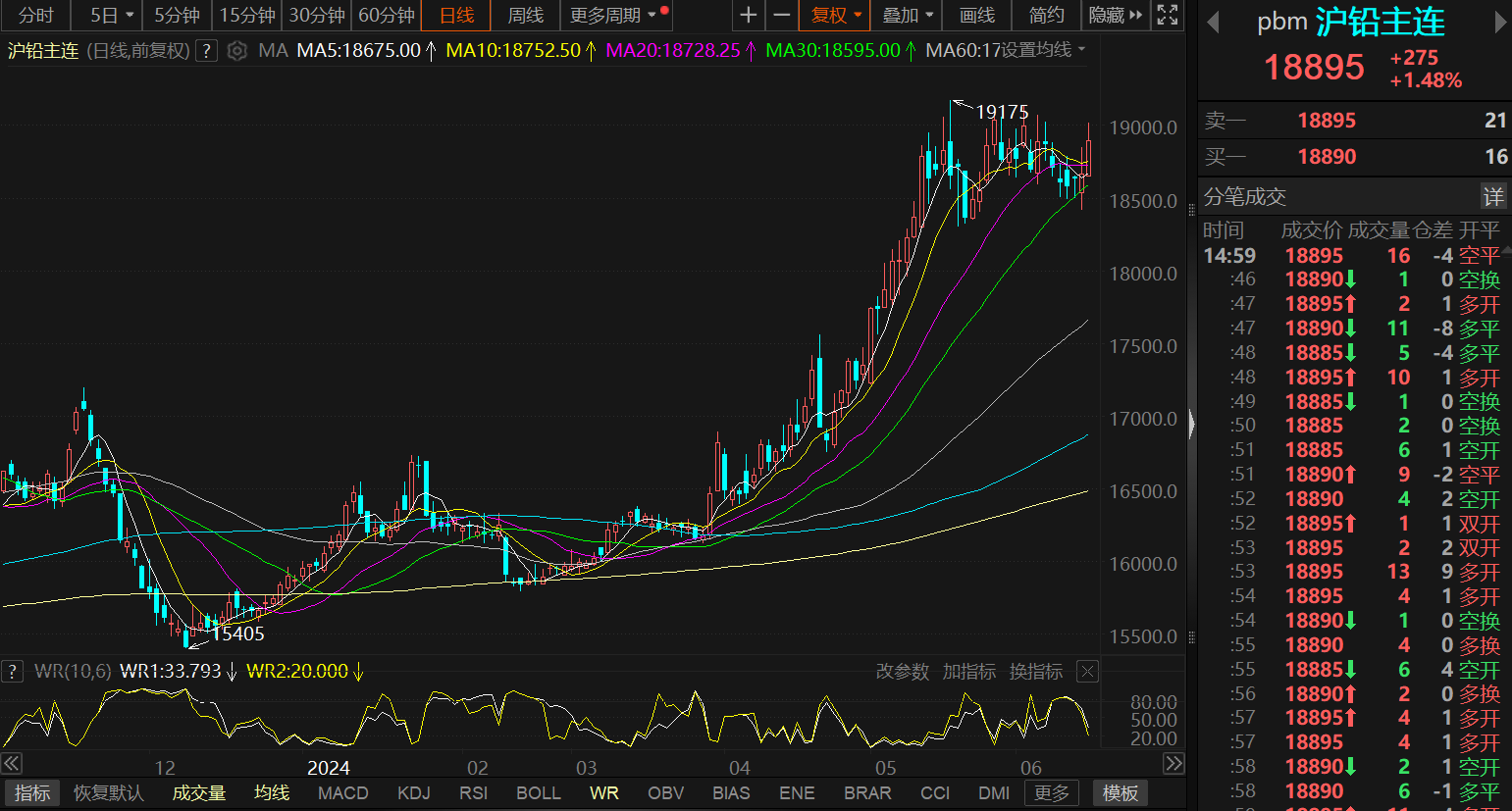Close the WR indicator panel with the × button

(x=1087, y=671)
